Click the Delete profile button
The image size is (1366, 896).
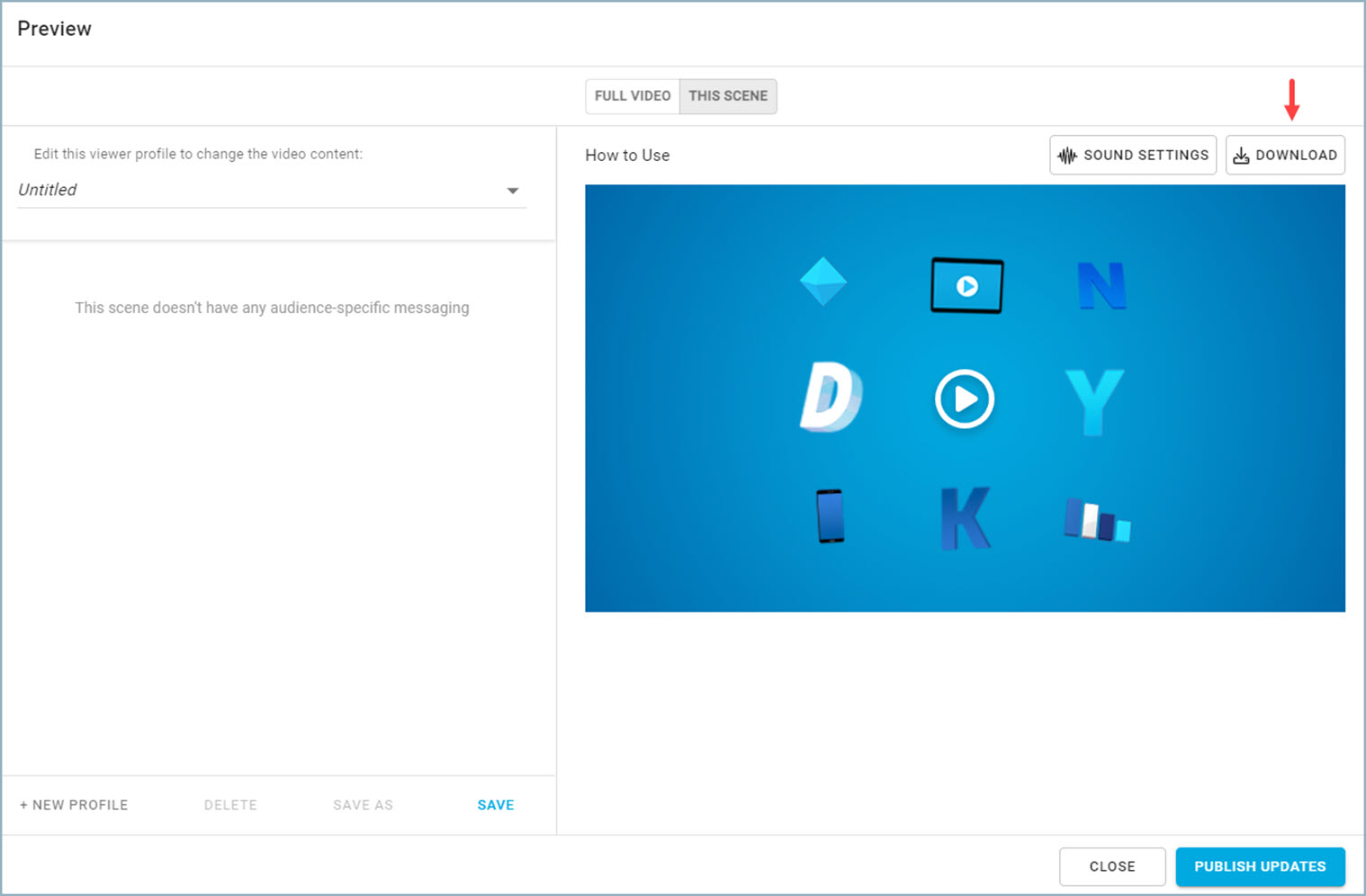pos(230,805)
